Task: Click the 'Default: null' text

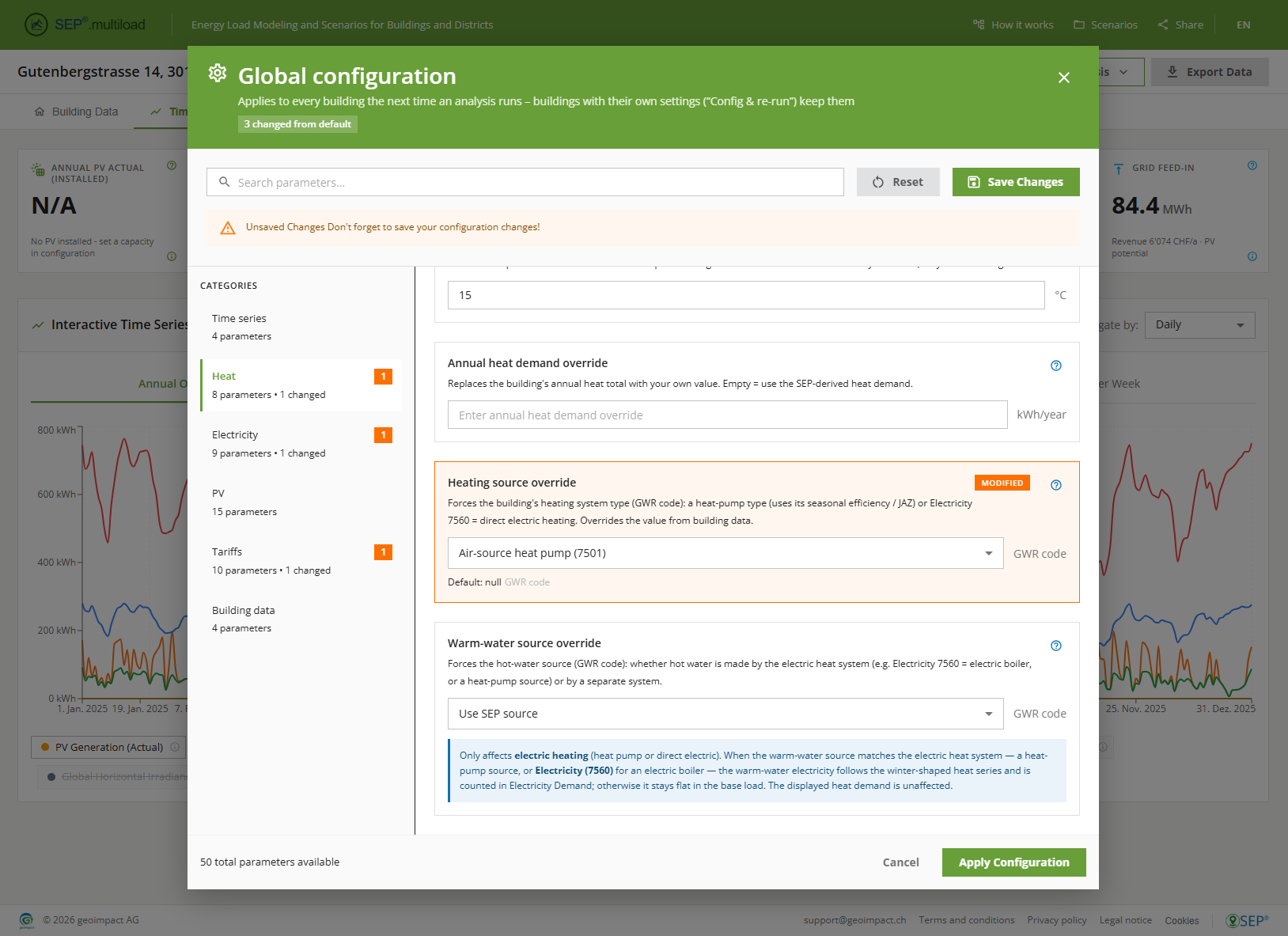Action: (x=475, y=582)
